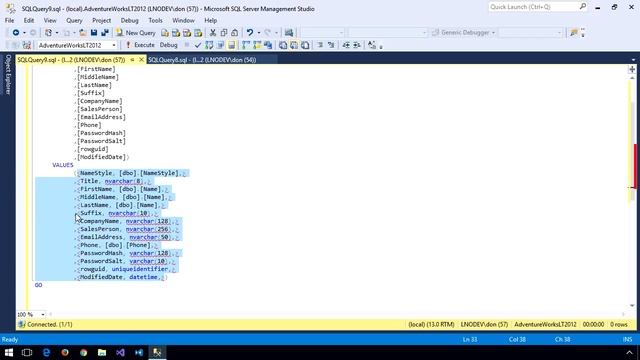Toggle Include Client Statistics icon

[268, 45]
